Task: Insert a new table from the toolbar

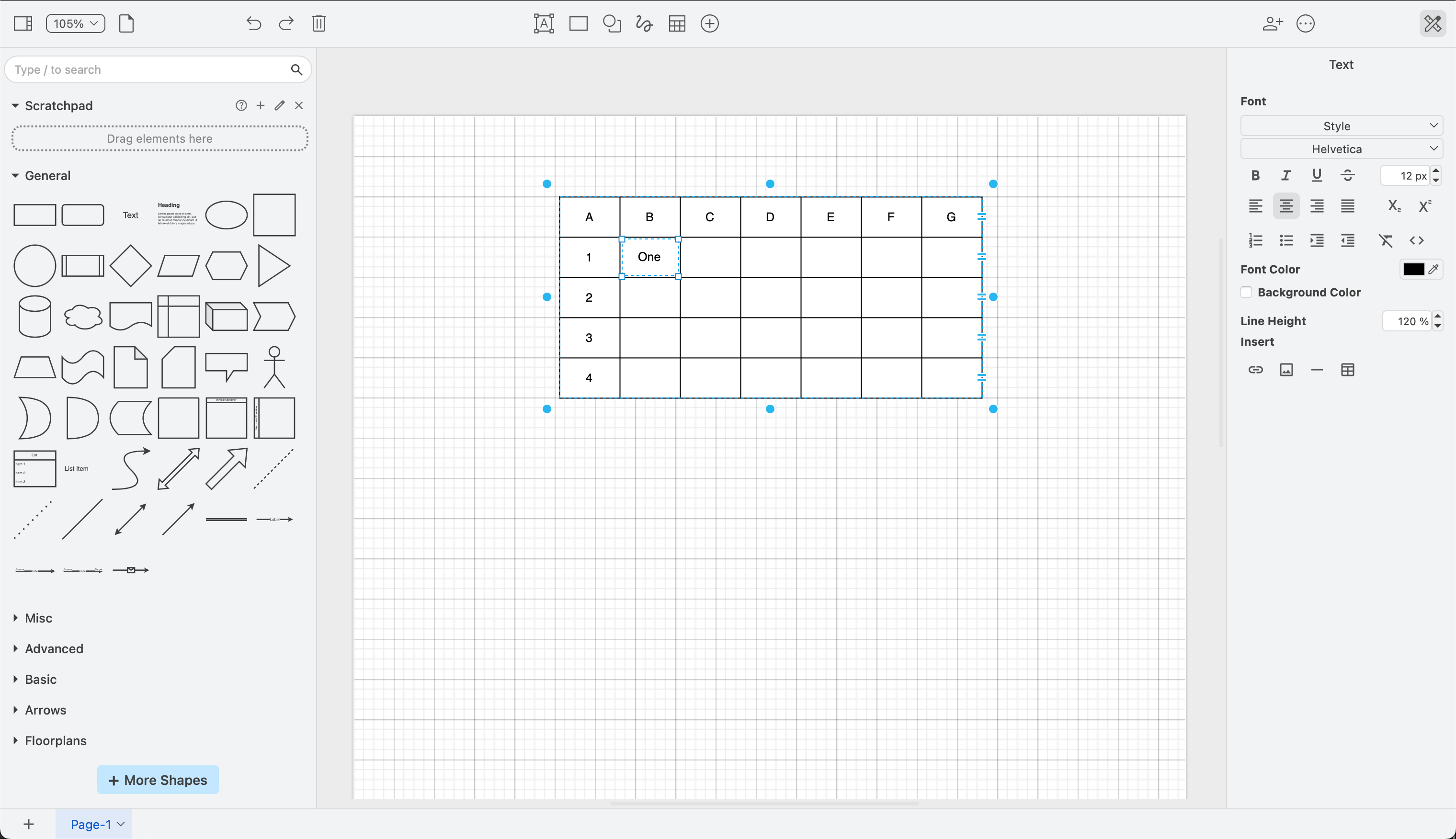Action: 677,23
